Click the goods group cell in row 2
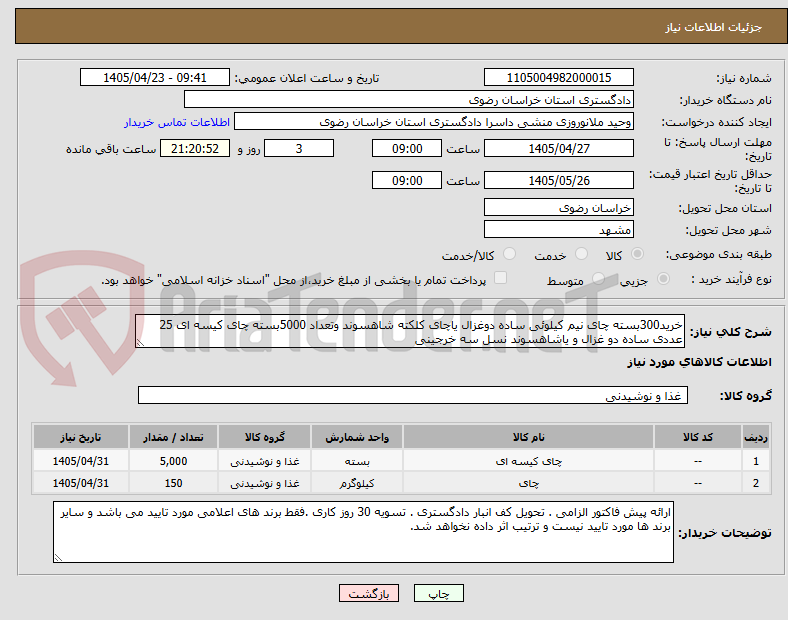This screenshot has width=788, height=620. coord(265,483)
